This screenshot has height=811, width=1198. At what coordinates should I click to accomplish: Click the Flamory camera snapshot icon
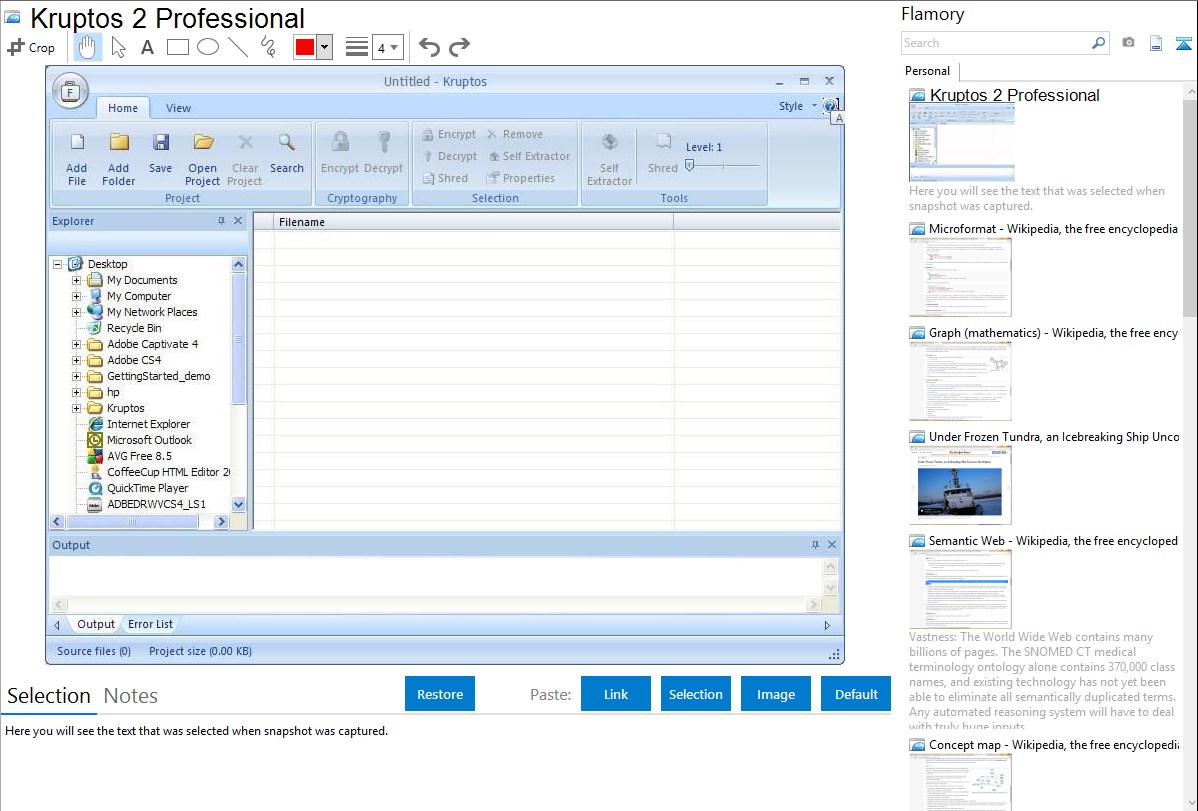click(x=1128, y=43)
